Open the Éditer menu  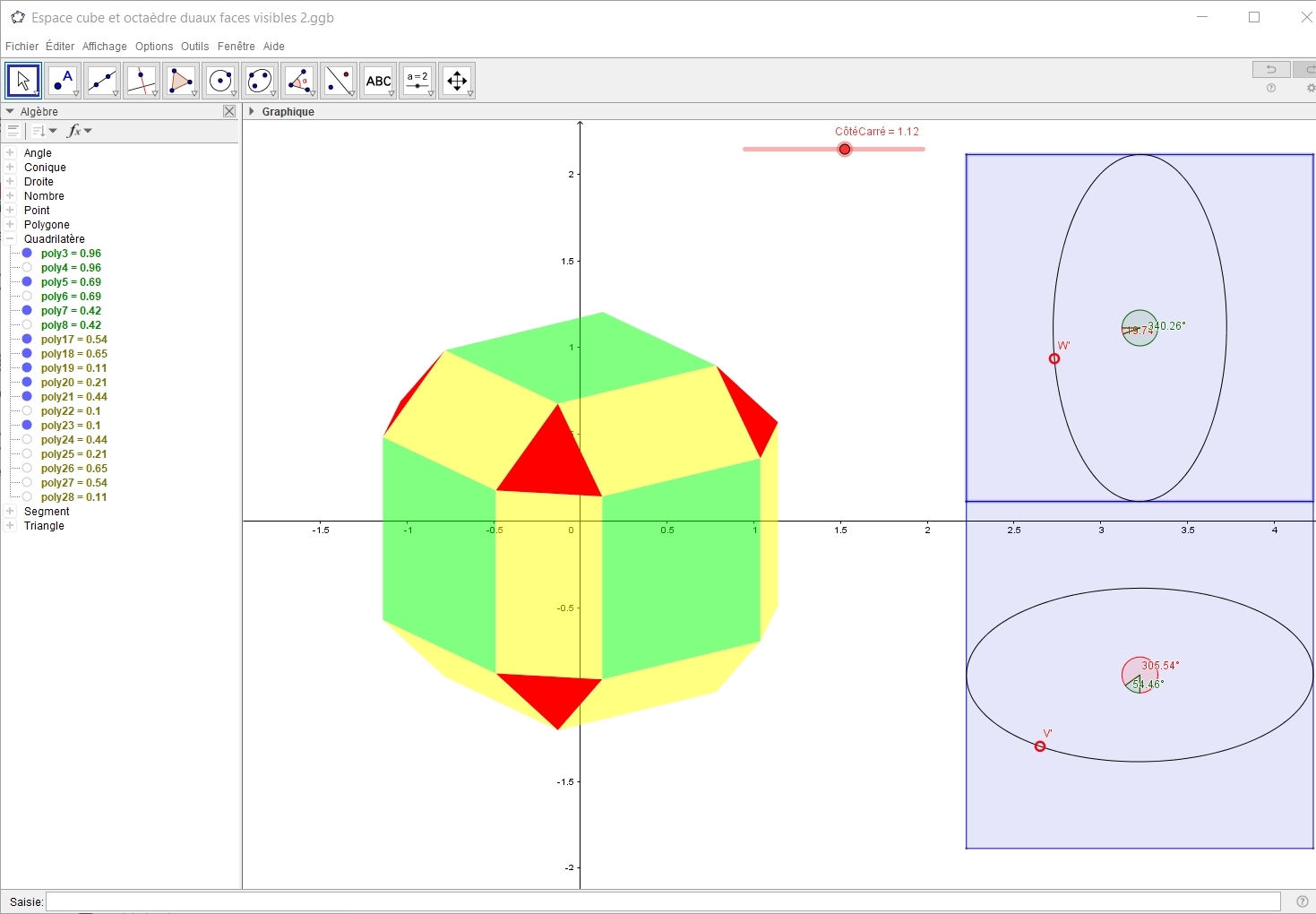pos(60,47)
